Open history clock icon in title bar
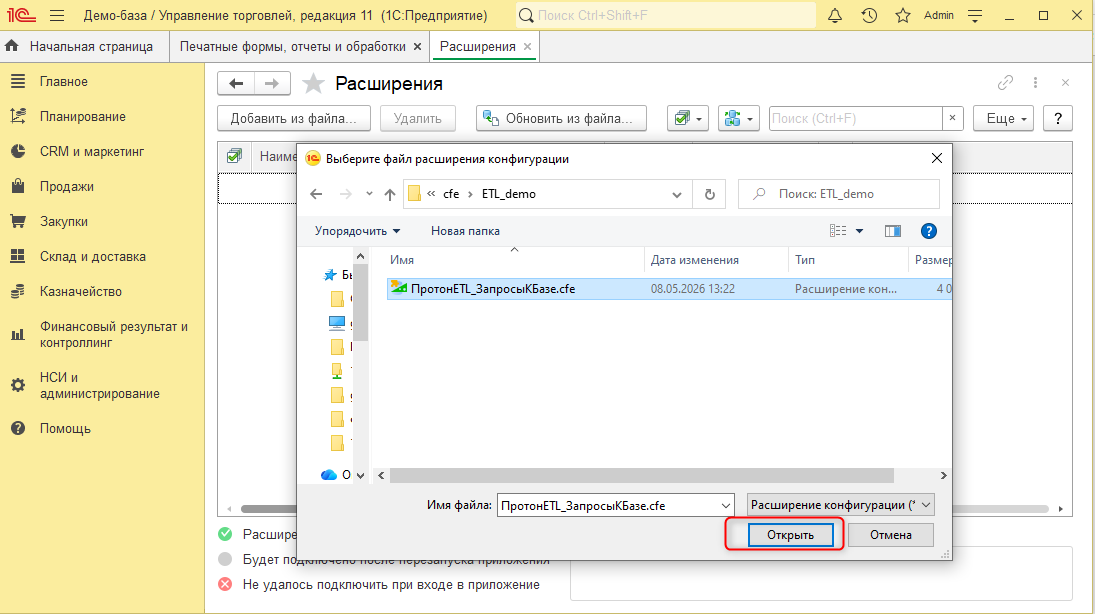 (869, 15)
